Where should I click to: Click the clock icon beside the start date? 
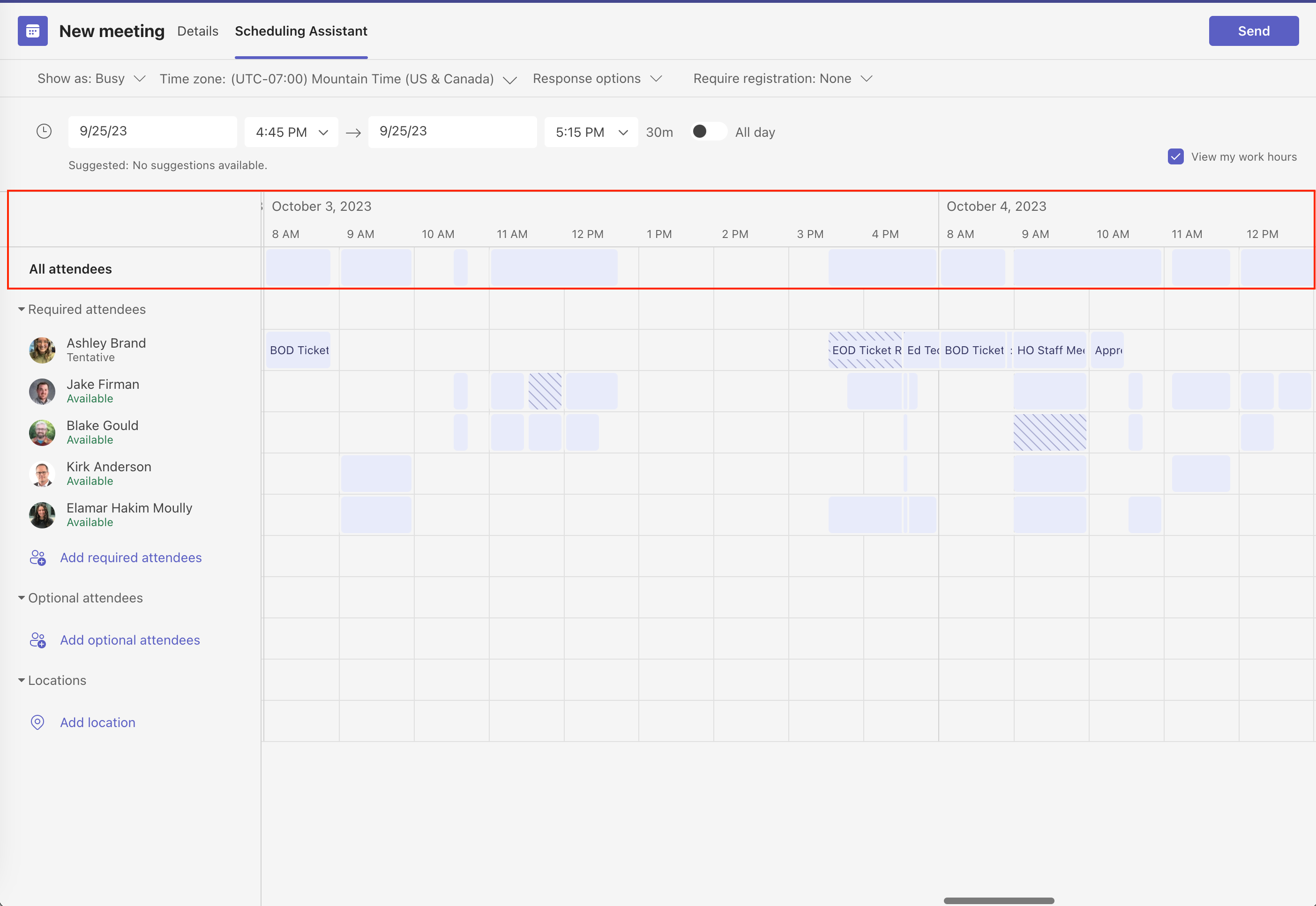44,131
